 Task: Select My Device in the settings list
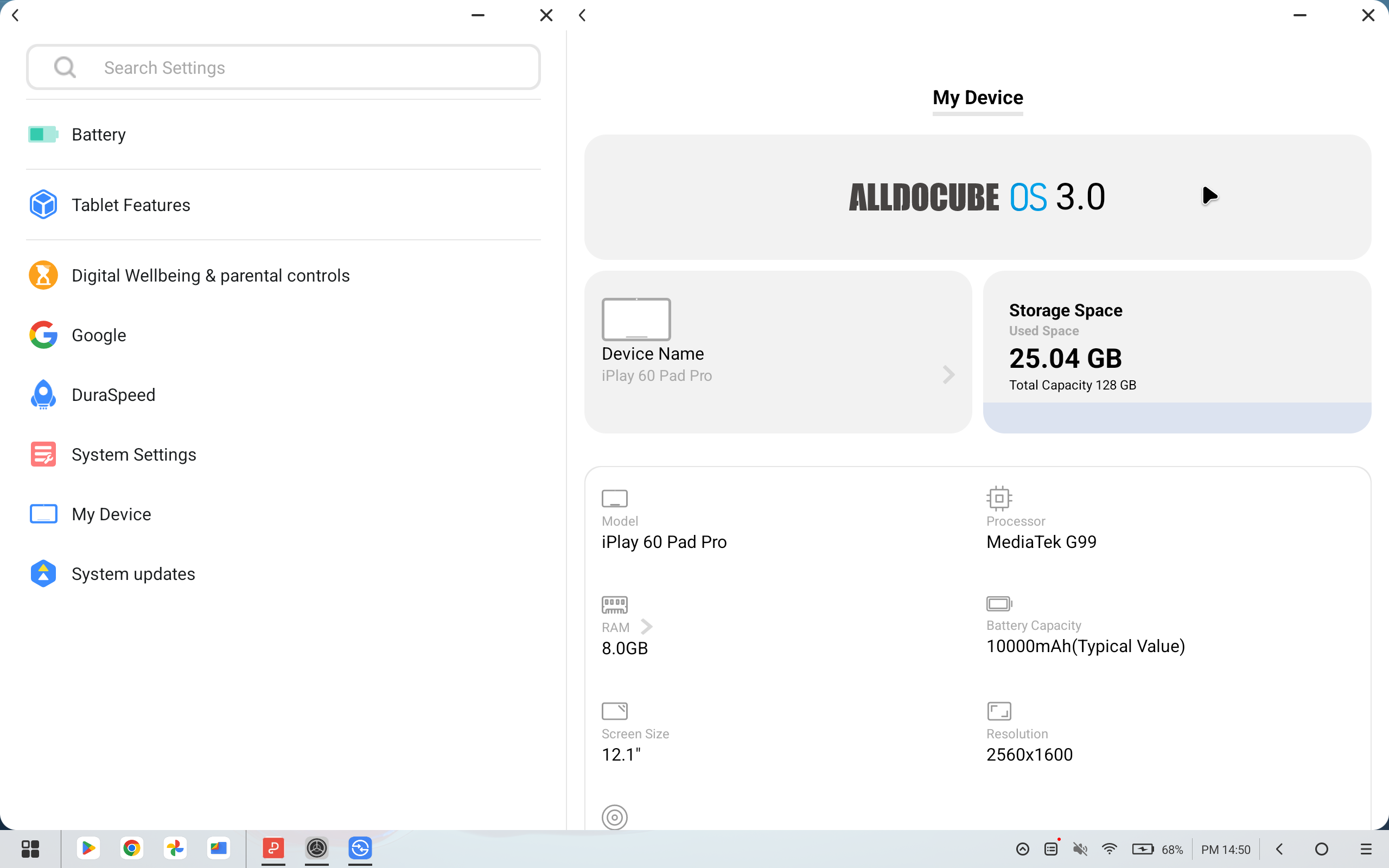point(283,514)
